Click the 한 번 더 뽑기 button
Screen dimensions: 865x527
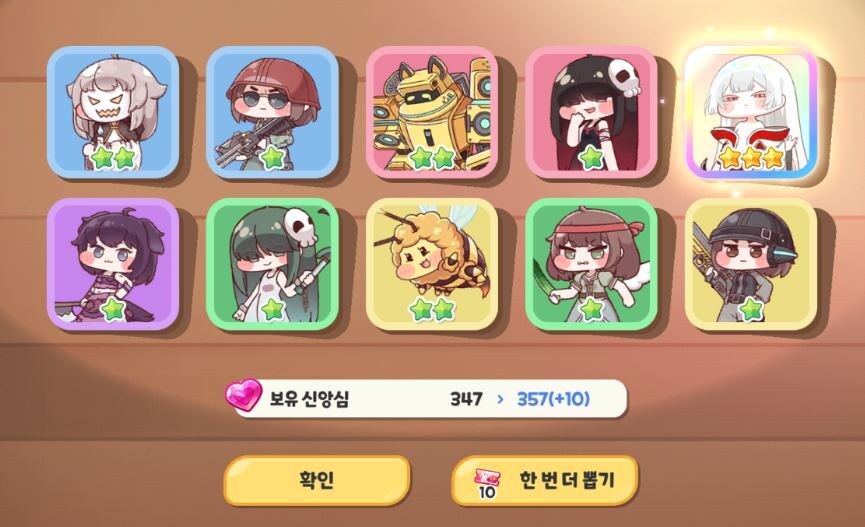(x=544, y=480)
